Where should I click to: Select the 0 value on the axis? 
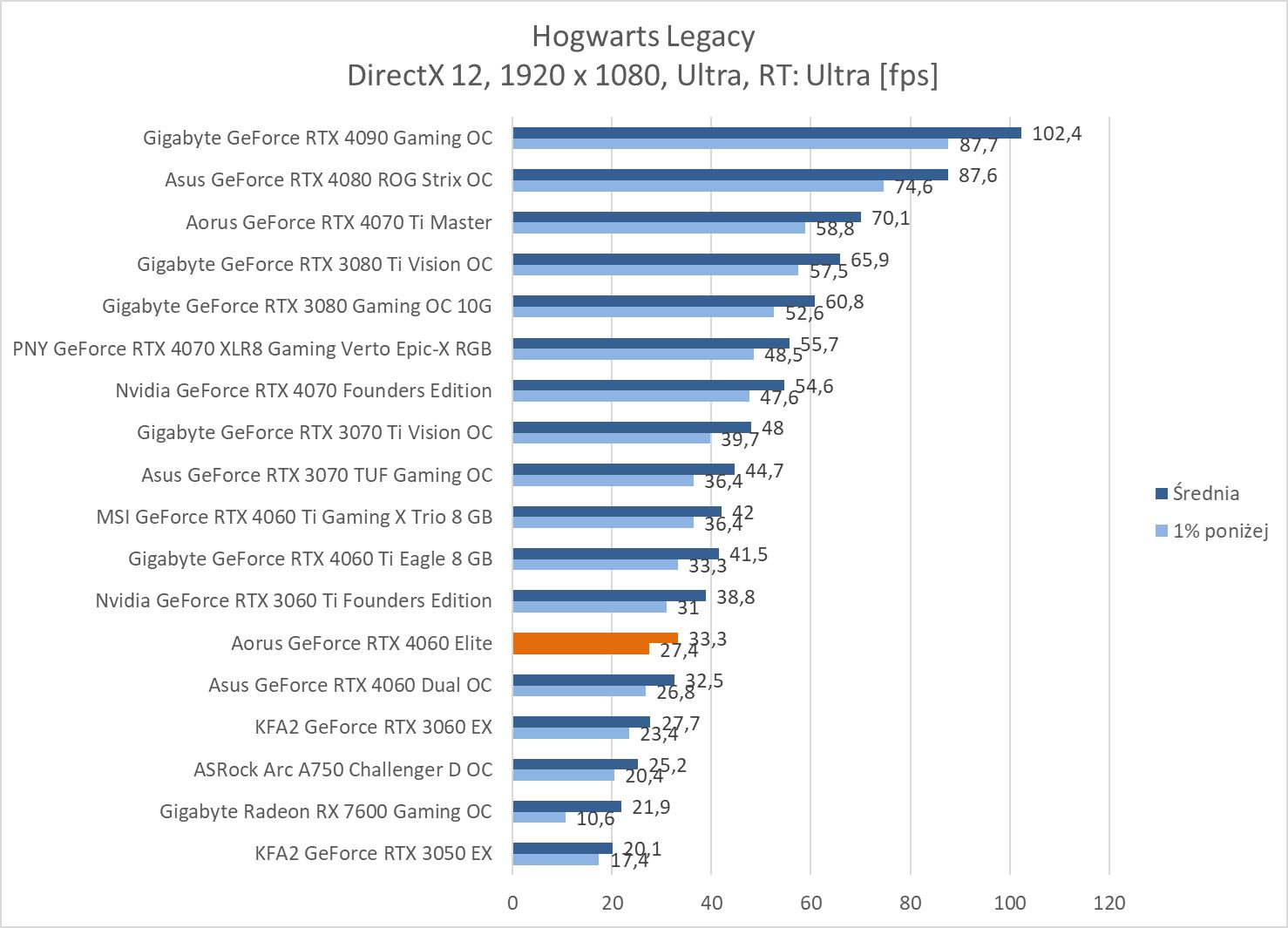[x=512, y=903]
